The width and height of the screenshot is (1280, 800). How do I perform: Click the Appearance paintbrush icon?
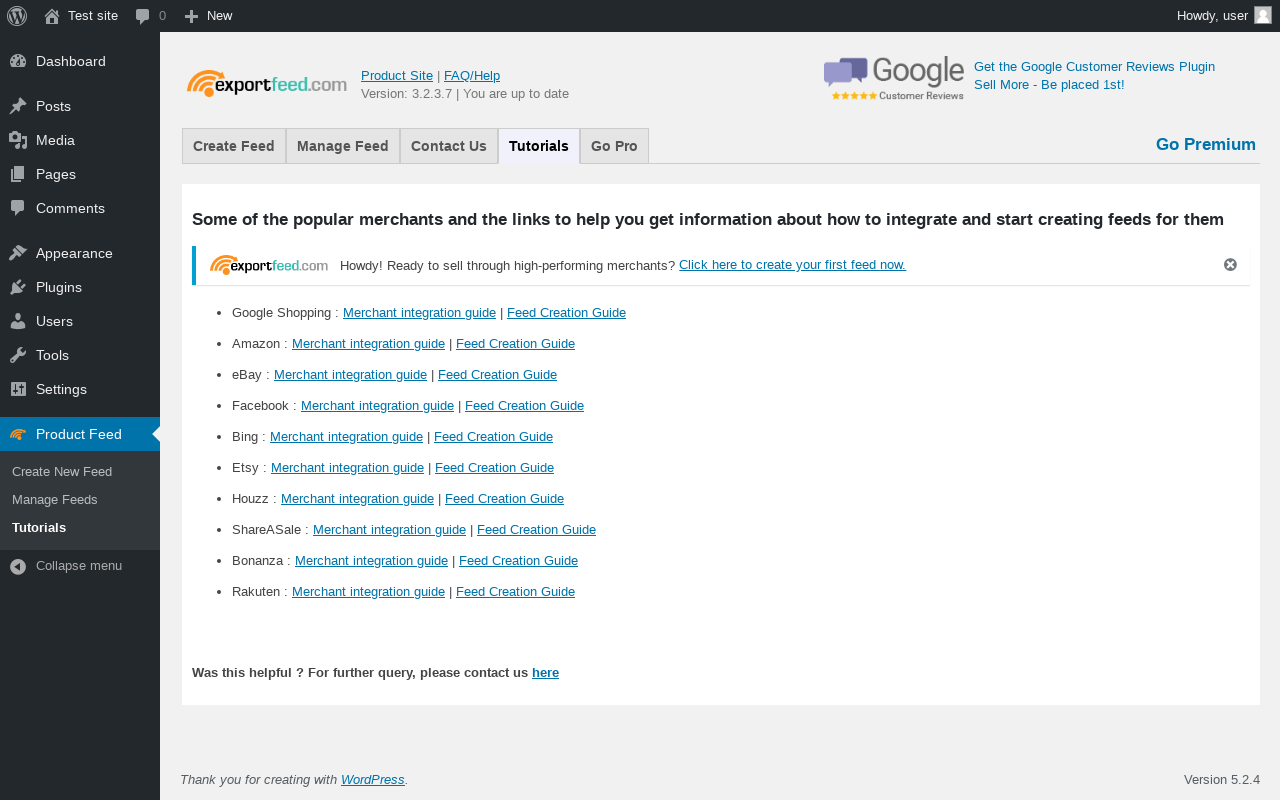(x=18, y=253)
